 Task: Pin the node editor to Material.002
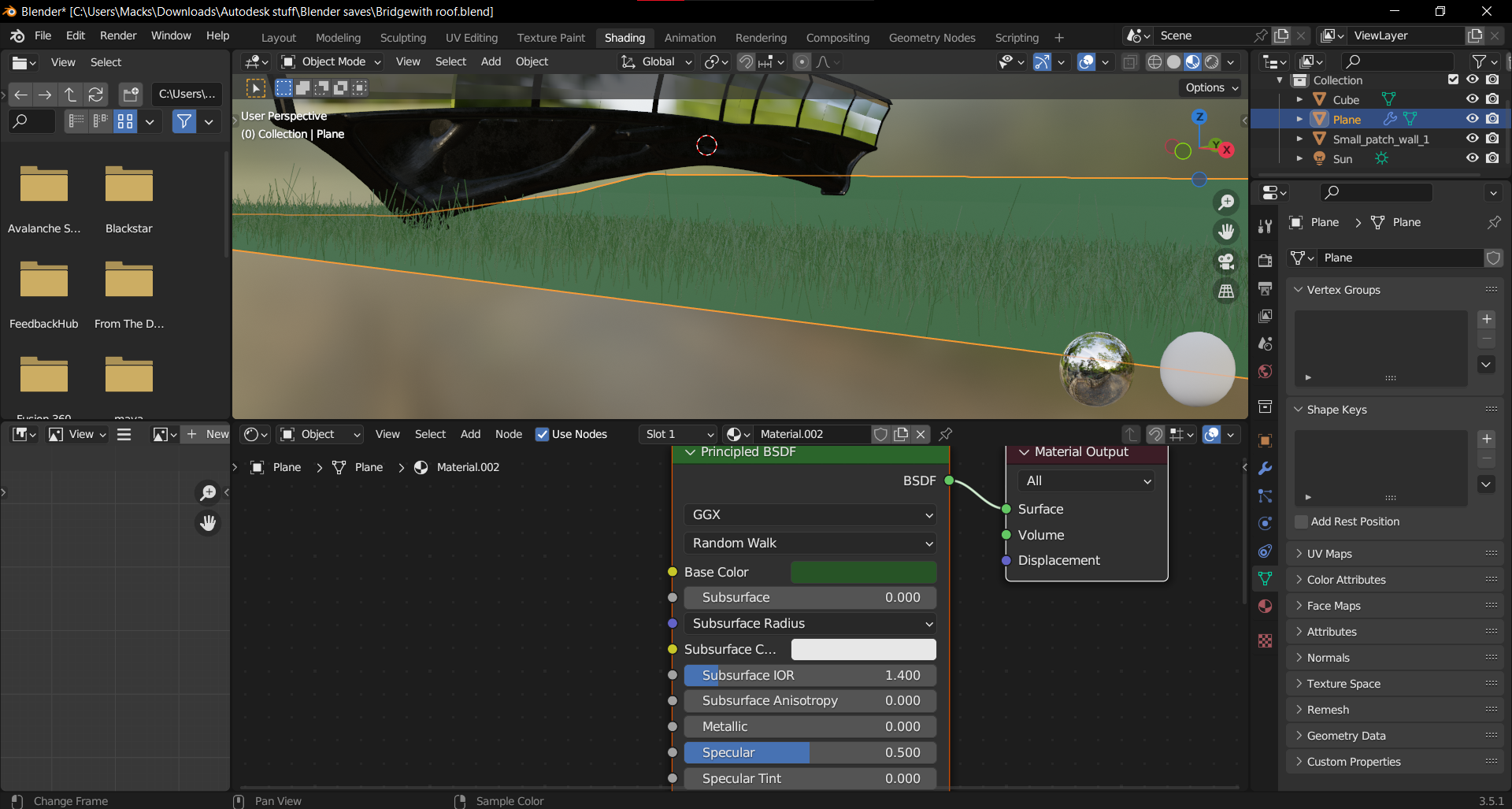(x=946, y=434)
